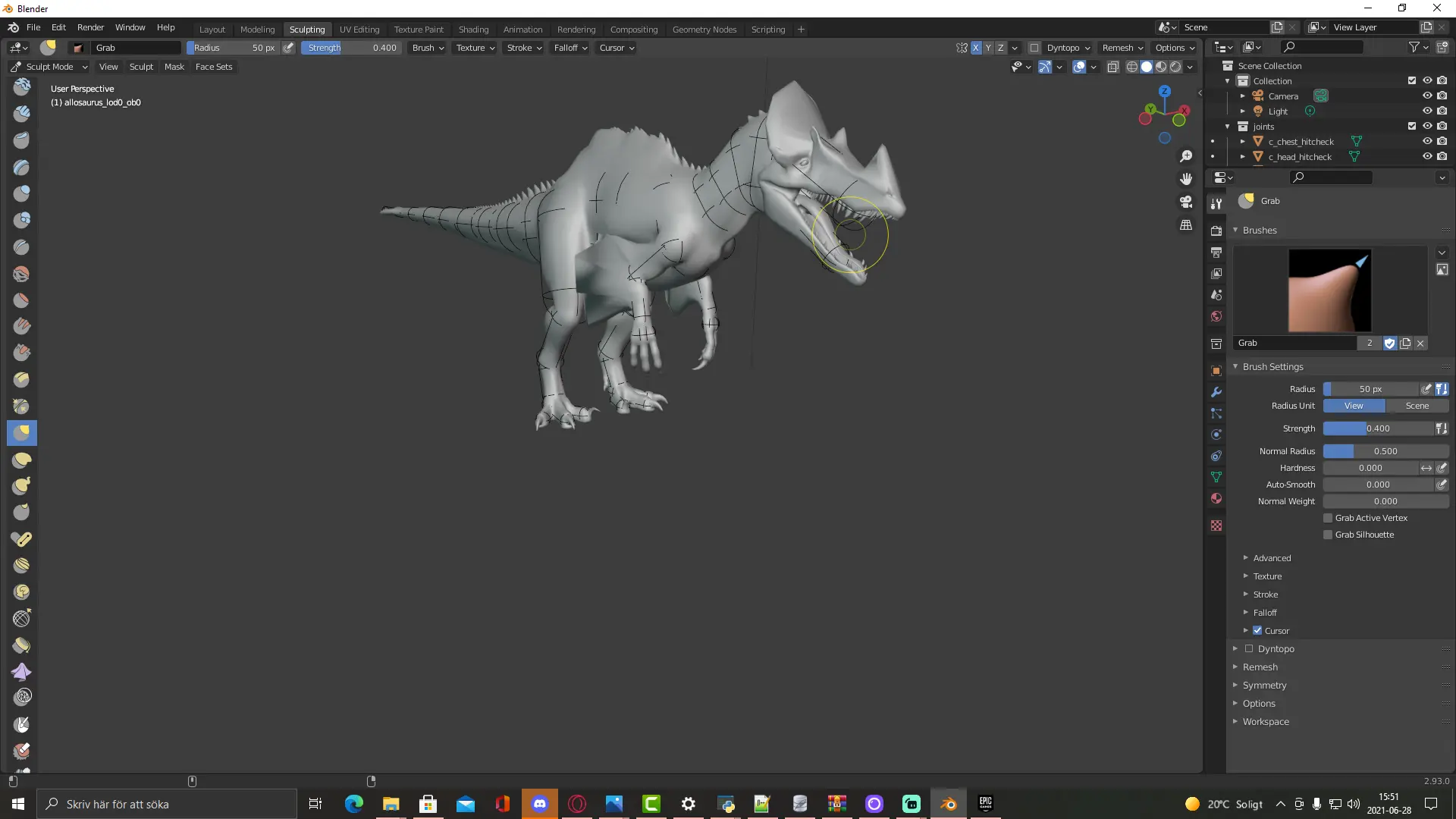Toggle X axis symmetry
The image size is (1456, 819).
coord(976,48)
